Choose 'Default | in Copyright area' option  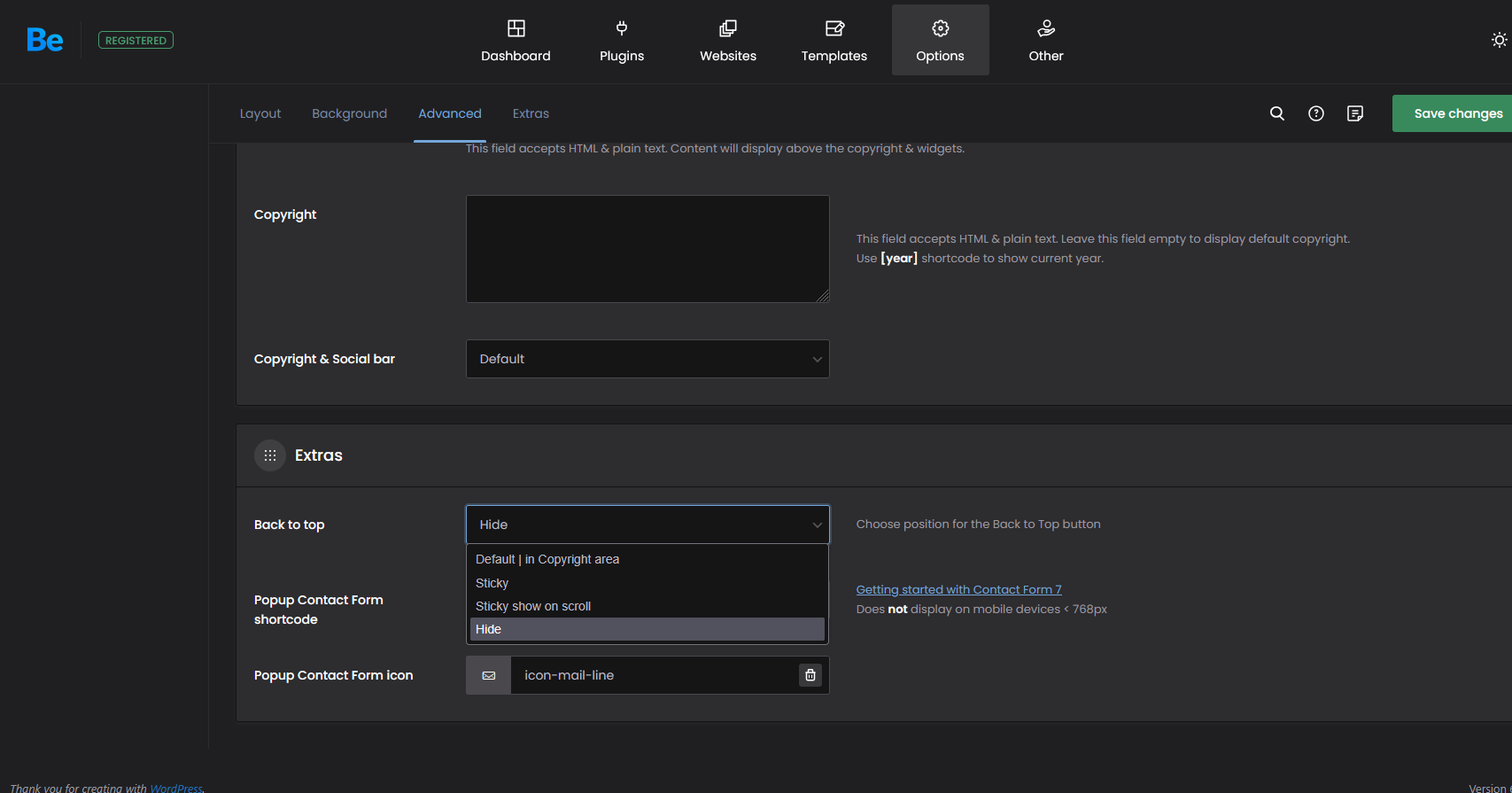547,559
